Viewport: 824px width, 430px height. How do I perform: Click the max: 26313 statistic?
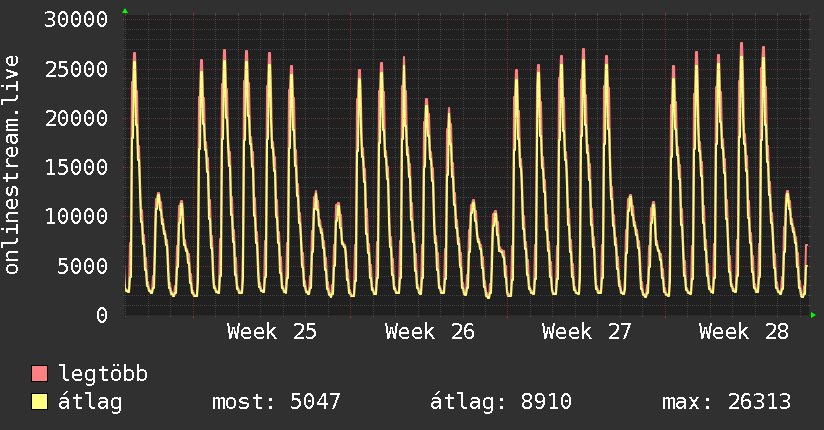726,402
